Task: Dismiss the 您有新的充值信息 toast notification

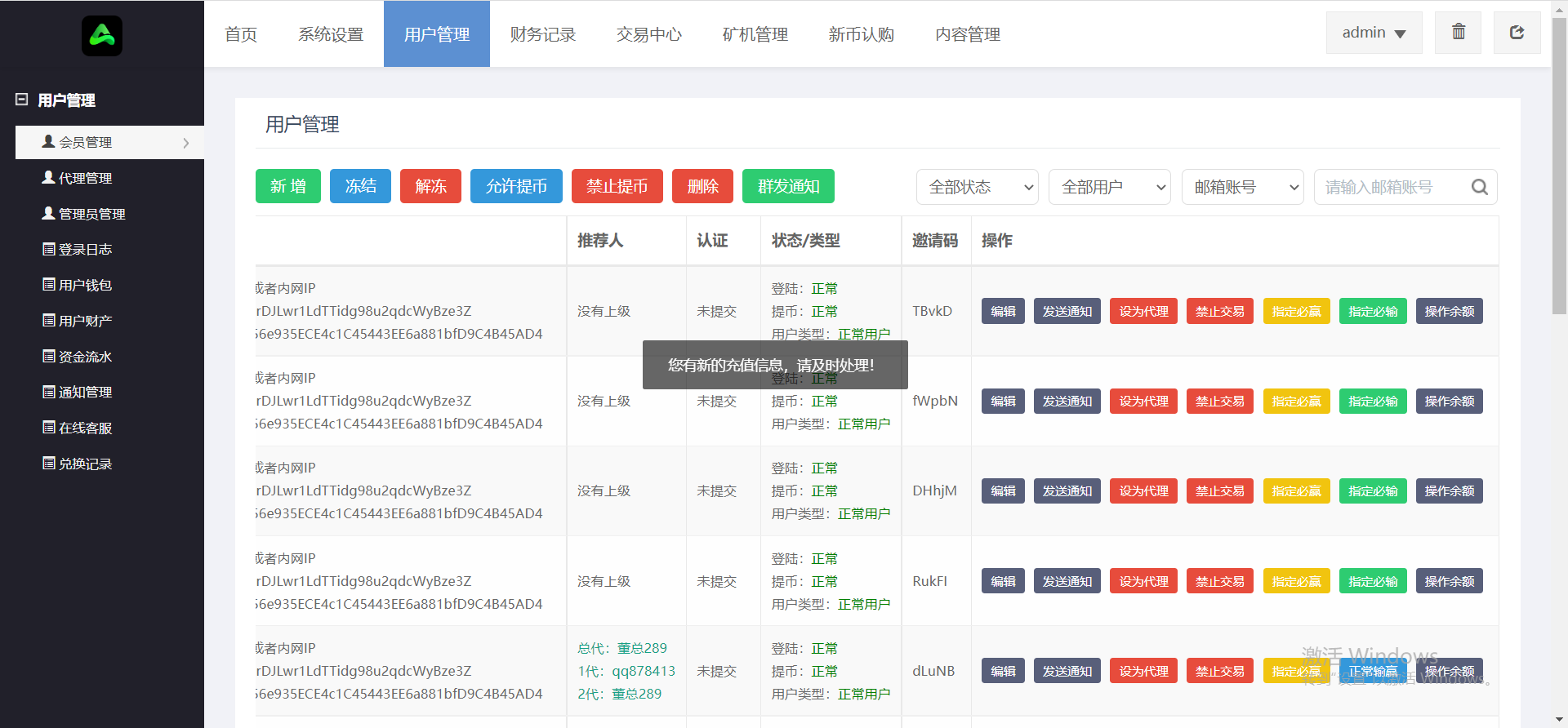Action: point(775,365)
